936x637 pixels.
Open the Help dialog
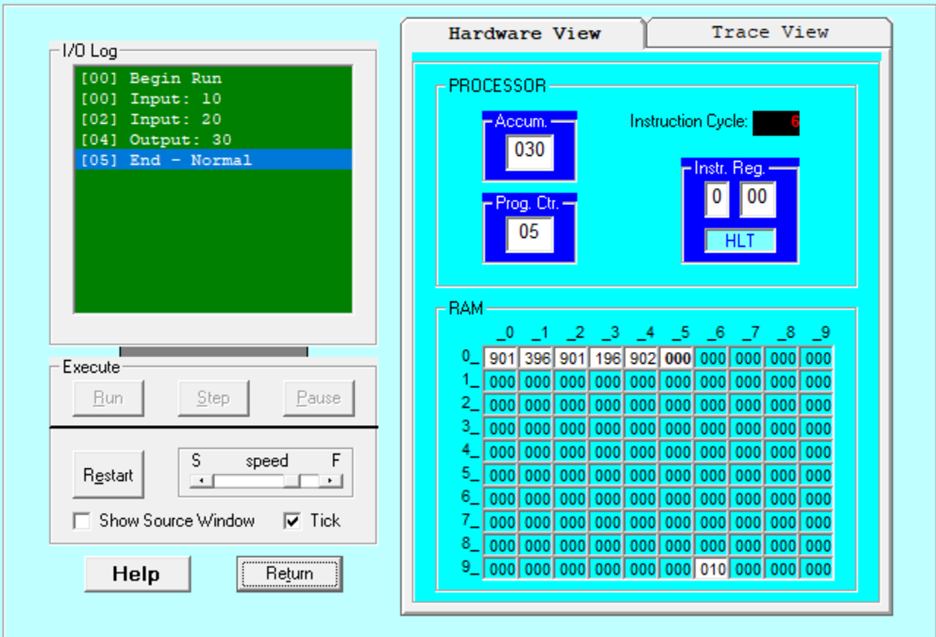(x=137, y=574)
